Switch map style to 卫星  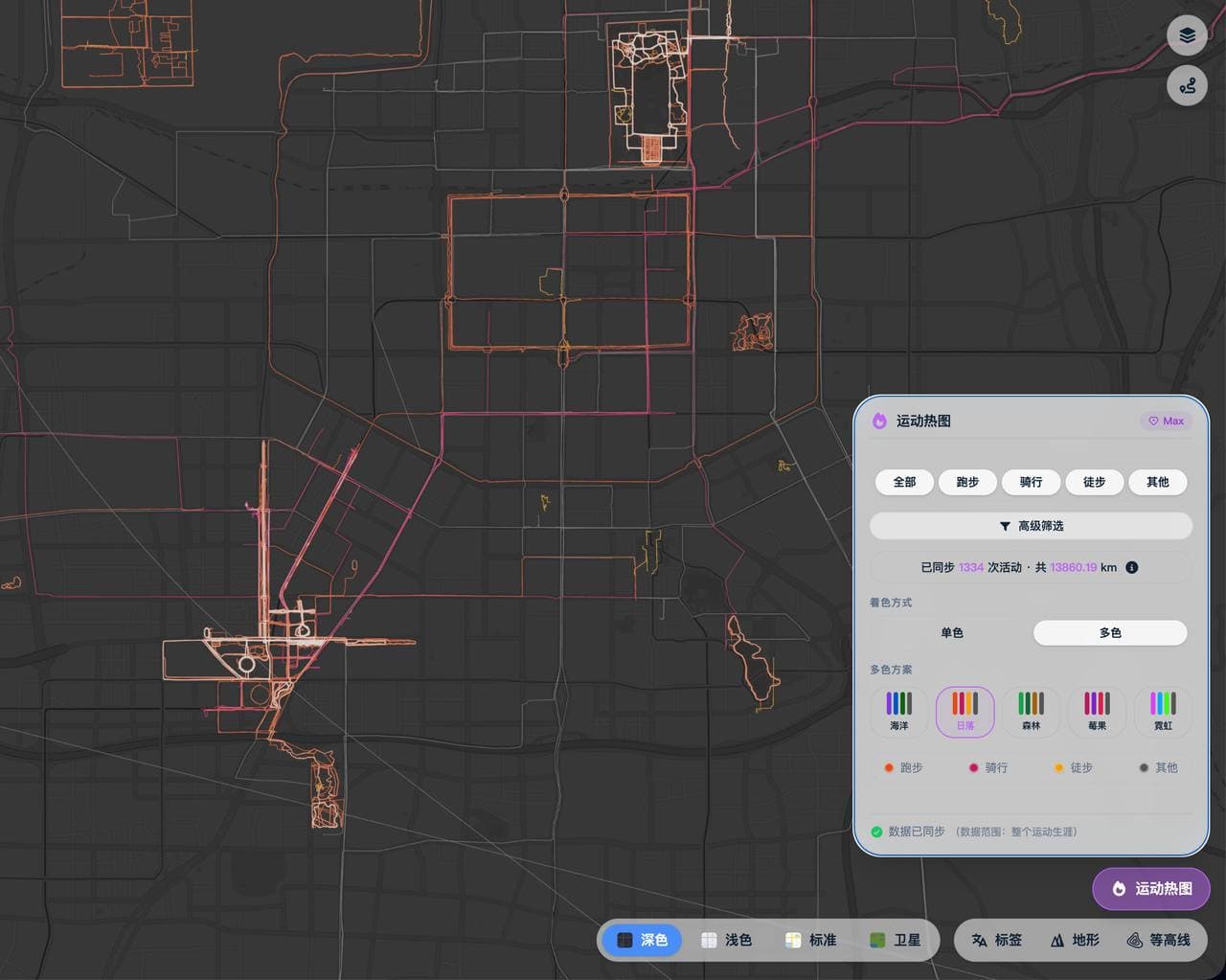(x=896, y=940)
